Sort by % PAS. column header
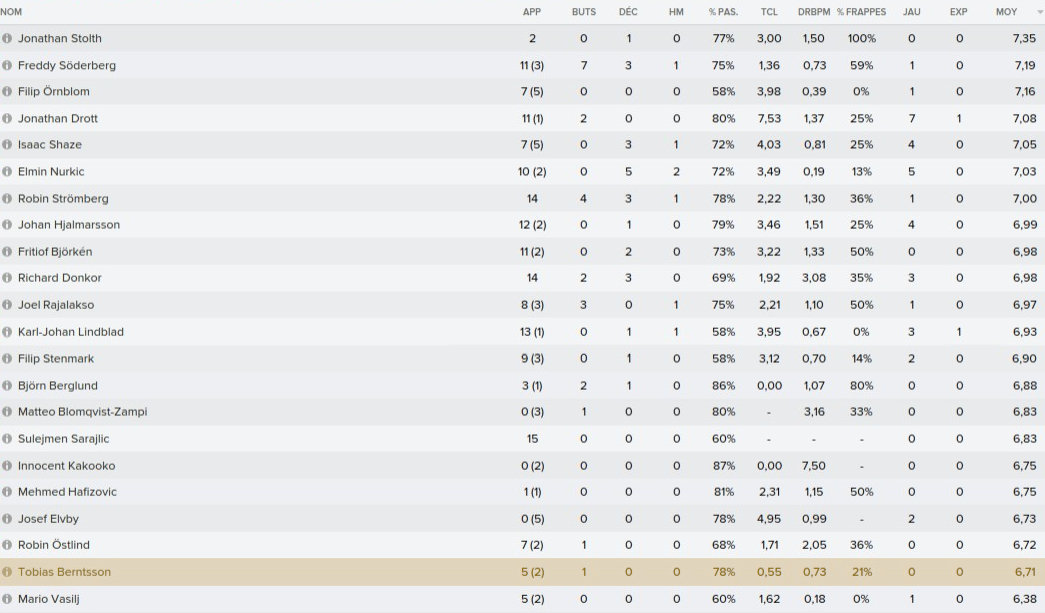This screenshot has width=1045, height=613. click(x=722, y=12)
